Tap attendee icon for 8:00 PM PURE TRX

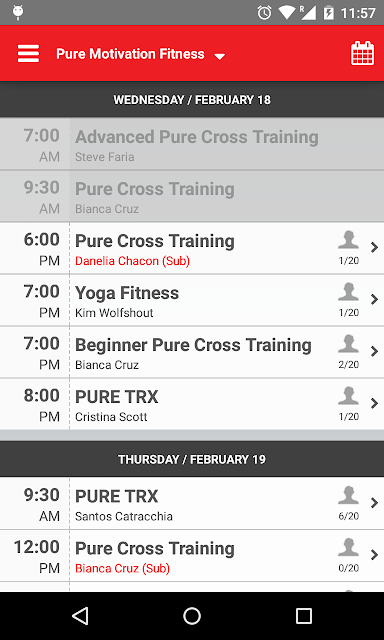[x=348, y=396]
